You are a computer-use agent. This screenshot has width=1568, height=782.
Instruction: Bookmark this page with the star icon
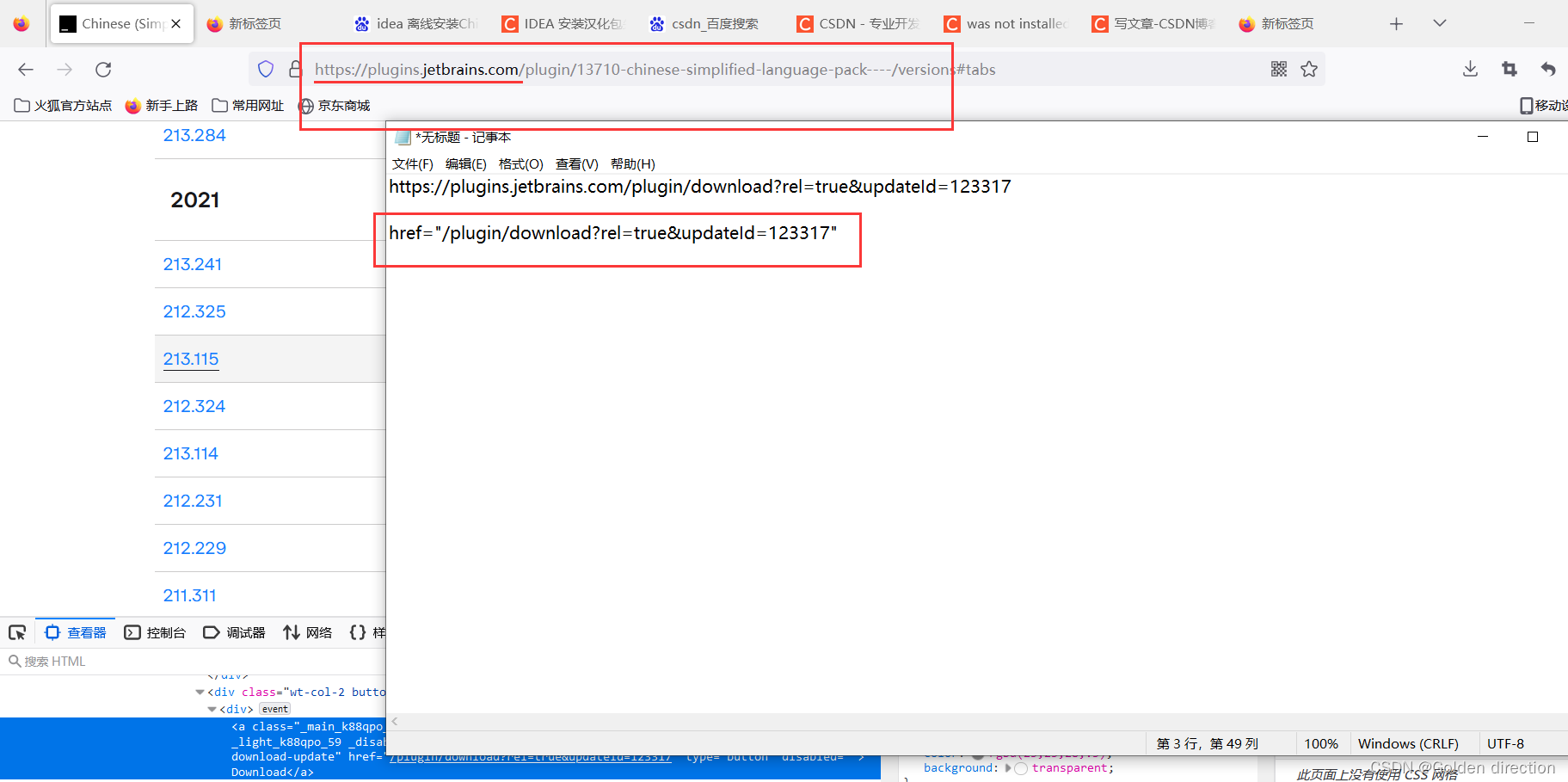pos(1309,69)
